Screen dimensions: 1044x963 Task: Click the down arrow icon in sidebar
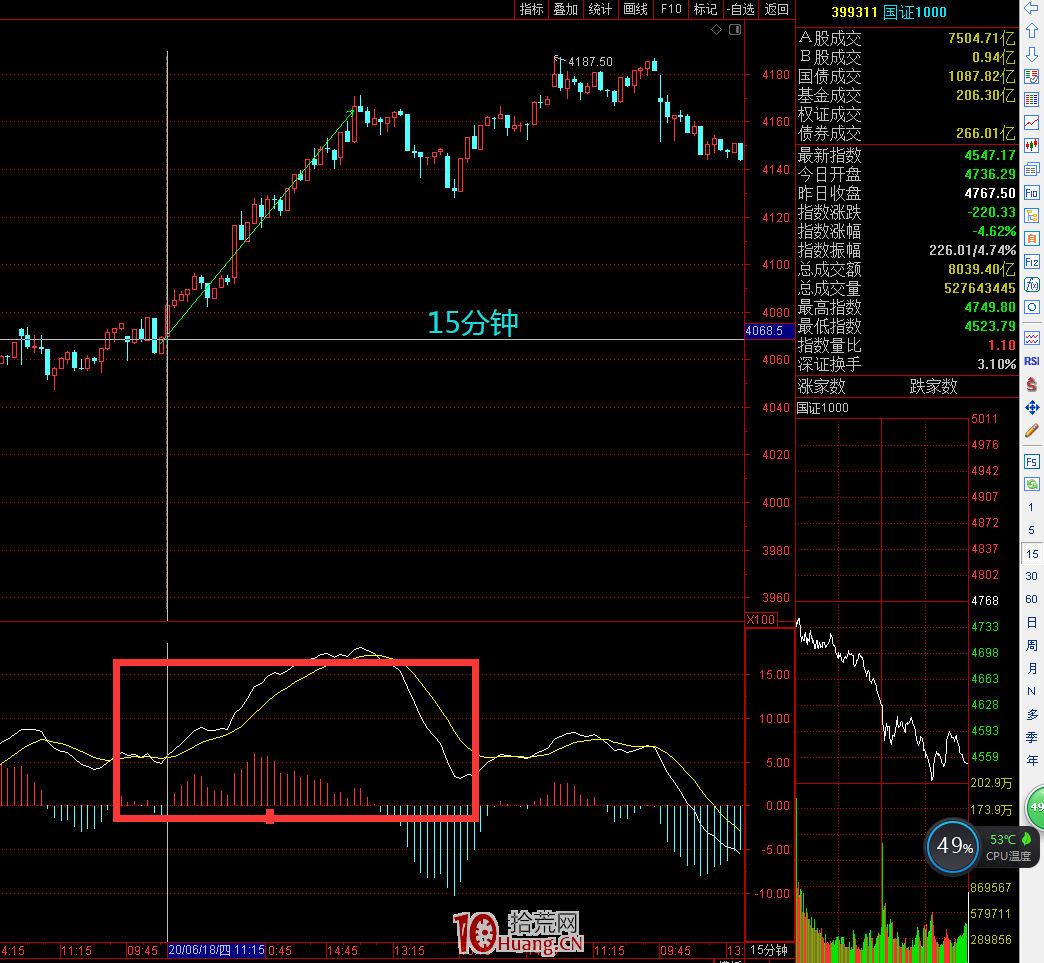(x=1031, y=53)
